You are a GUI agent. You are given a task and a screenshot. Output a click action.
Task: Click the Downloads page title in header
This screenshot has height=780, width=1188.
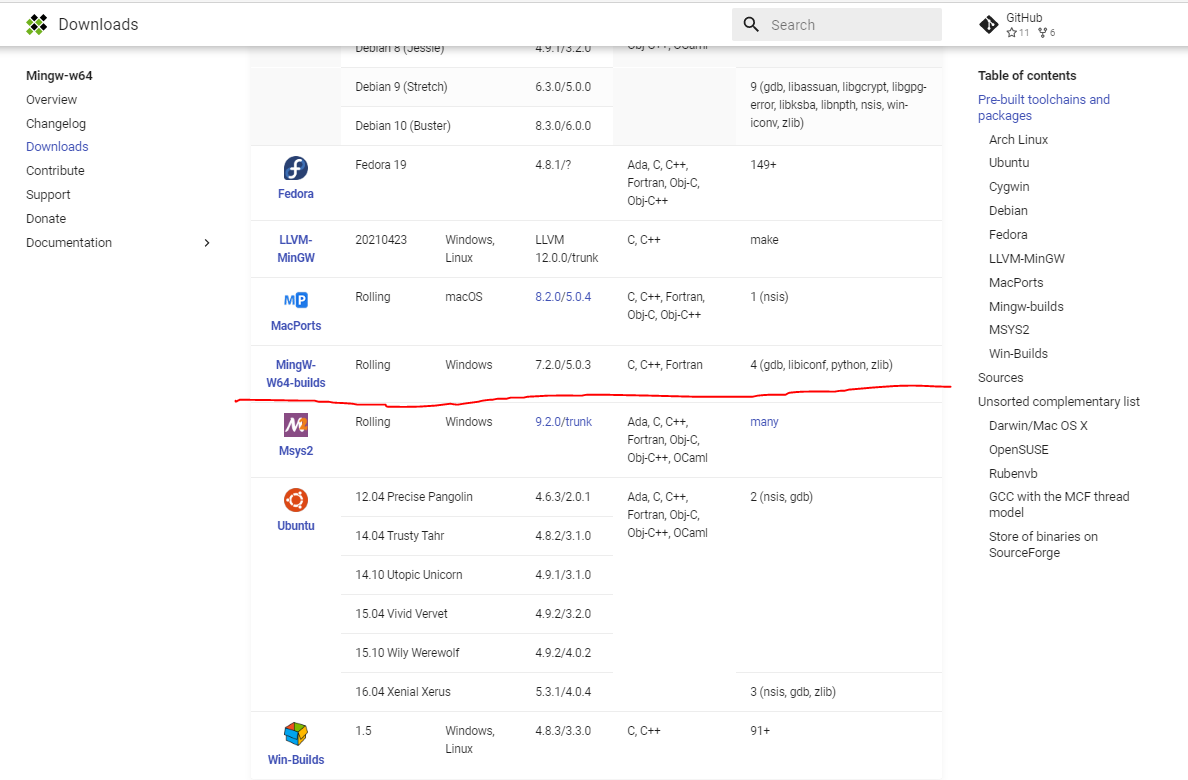98,24
